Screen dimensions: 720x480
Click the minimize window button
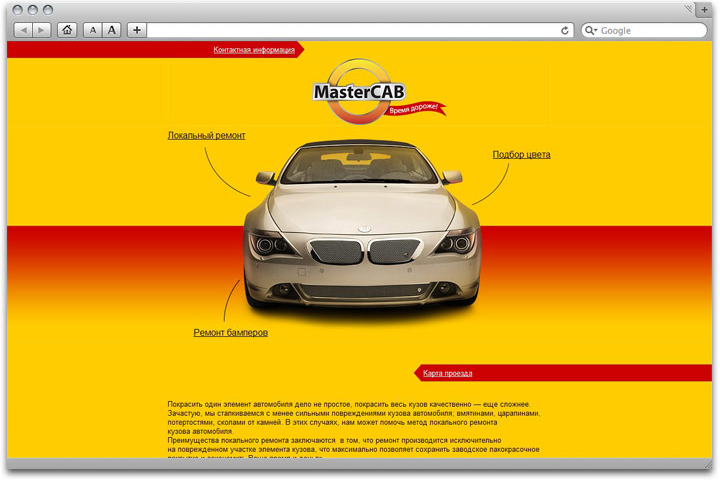[32, 9]
